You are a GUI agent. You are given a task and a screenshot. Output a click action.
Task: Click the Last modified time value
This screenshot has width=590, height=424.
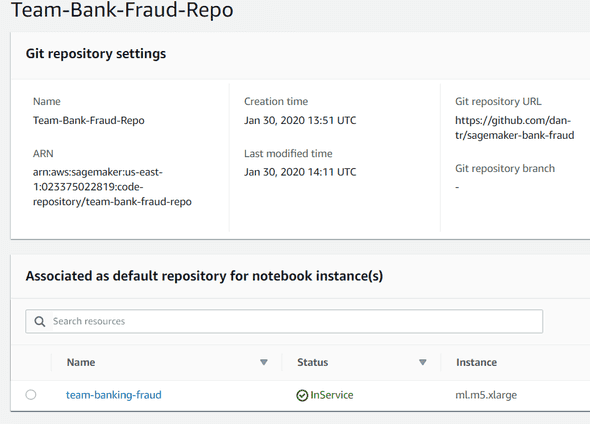pyautogui.click(x=300, y=172)
